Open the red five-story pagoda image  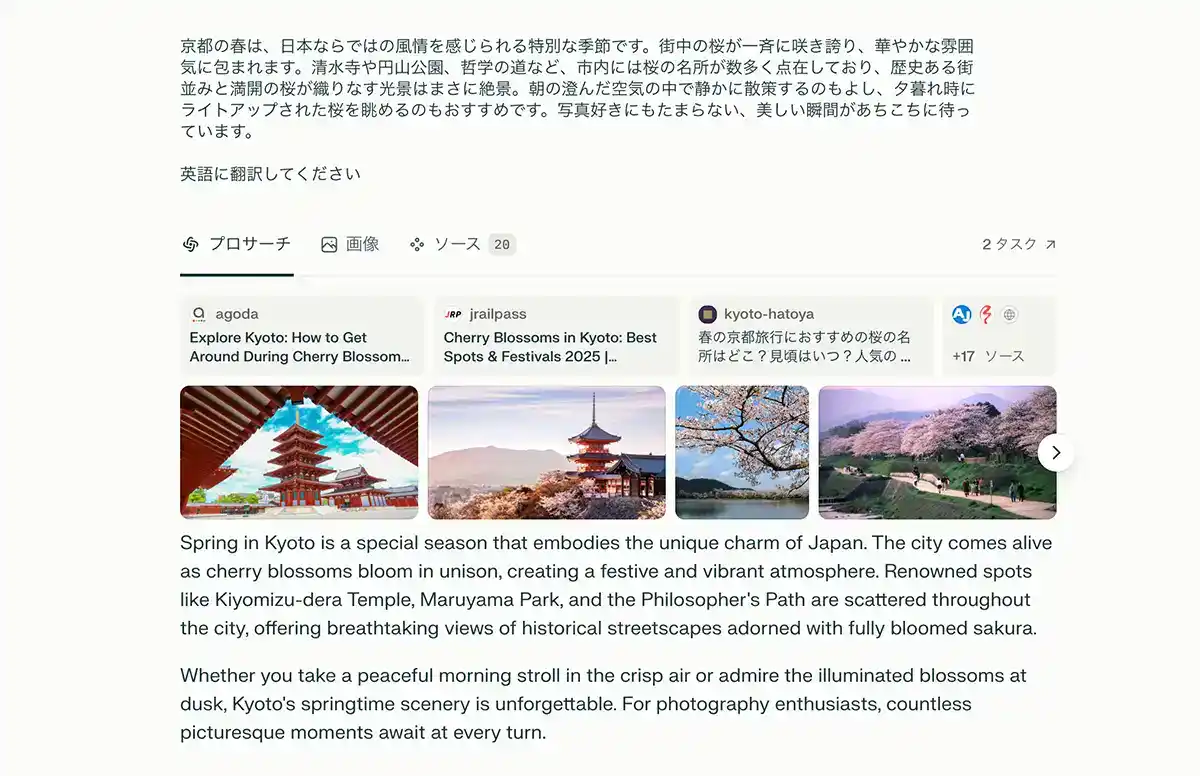click(x=299, y=452)
